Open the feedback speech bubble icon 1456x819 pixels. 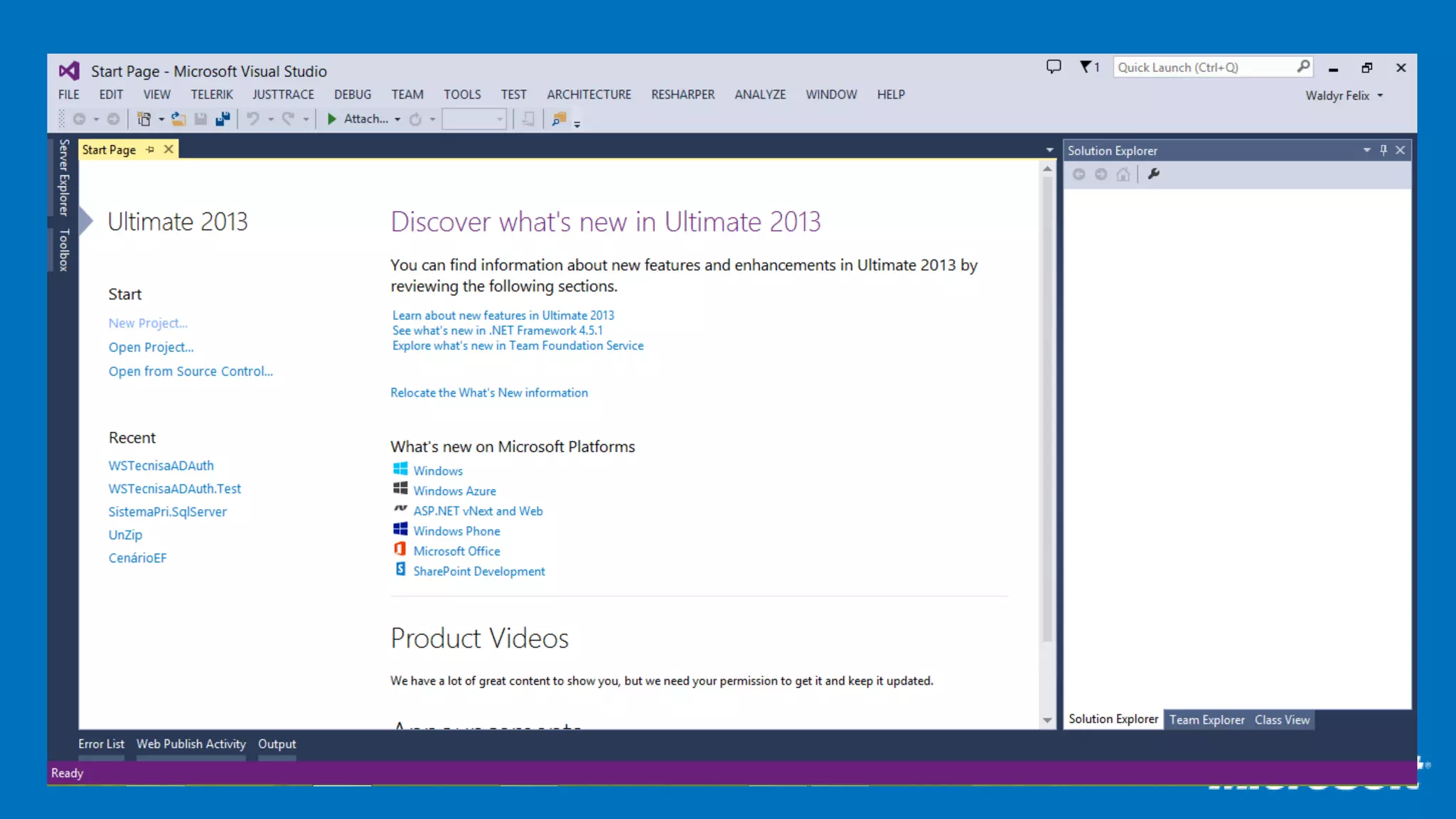coord(1054,67)
